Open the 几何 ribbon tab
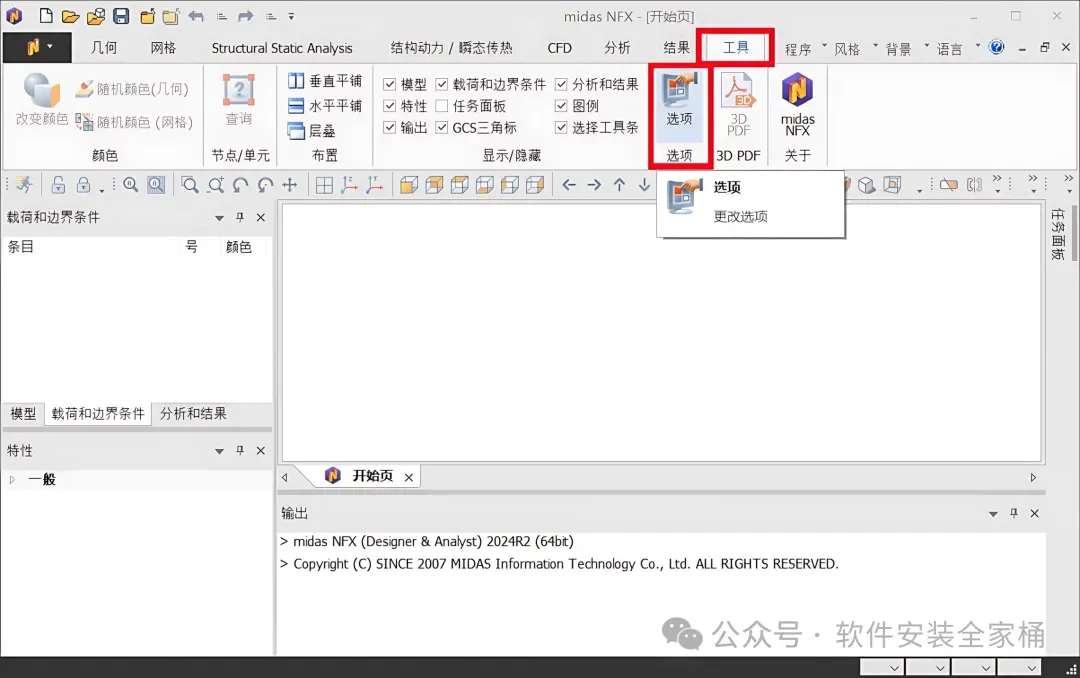The width and height of the screenshot is (1080, 678). coord(104,48)
